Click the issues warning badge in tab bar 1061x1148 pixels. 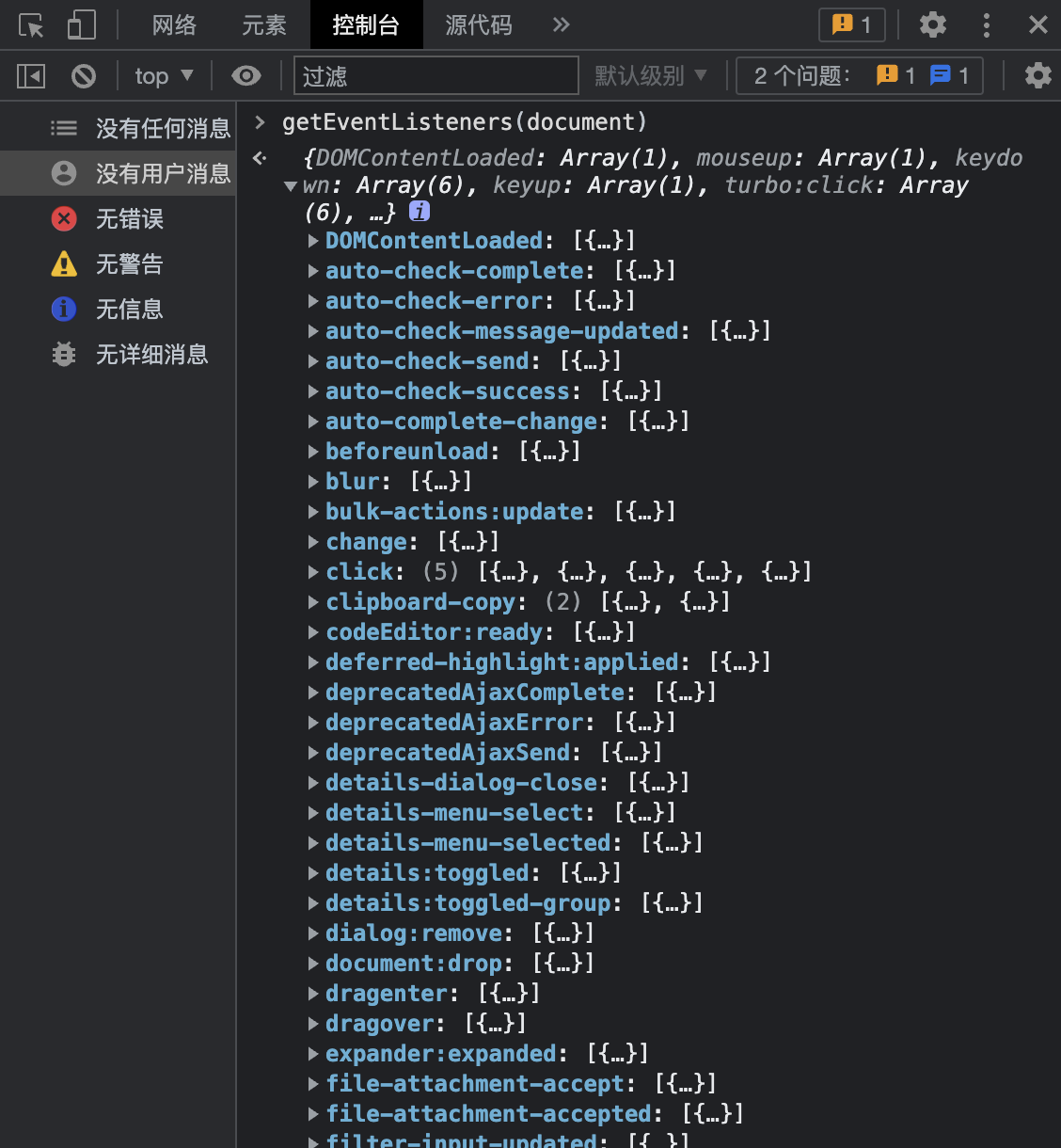pos(852,24)
